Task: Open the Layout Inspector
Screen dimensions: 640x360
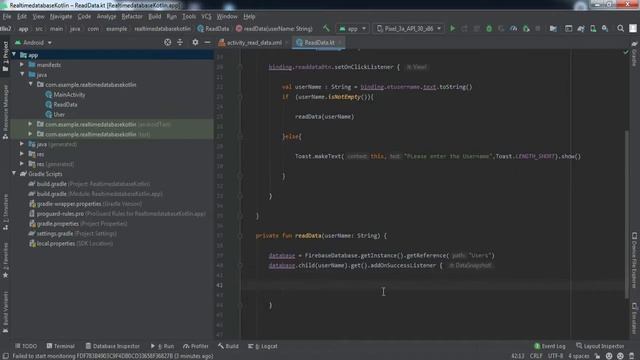Action: (x=600, y=346)
